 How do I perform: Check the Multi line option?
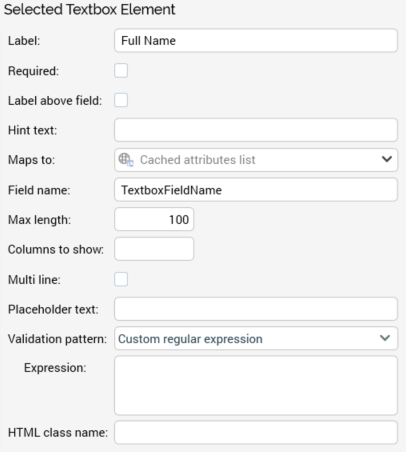point(121,279)
